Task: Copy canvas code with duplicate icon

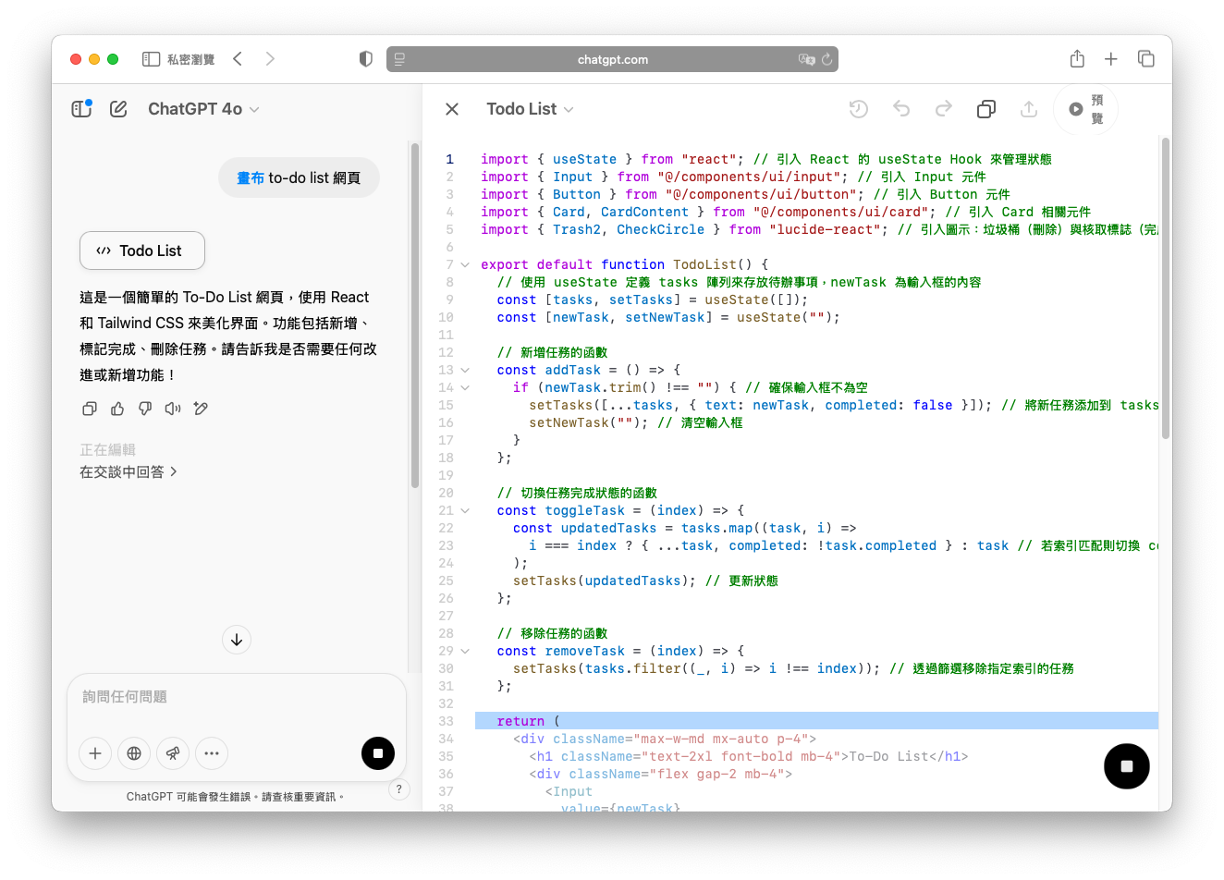Action: tap(985, 109)
